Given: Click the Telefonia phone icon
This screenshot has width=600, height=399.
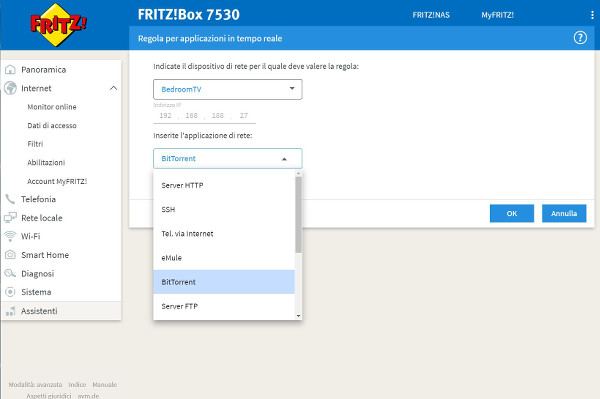Looking at the screenshot, I should click(x=10, y=199).
